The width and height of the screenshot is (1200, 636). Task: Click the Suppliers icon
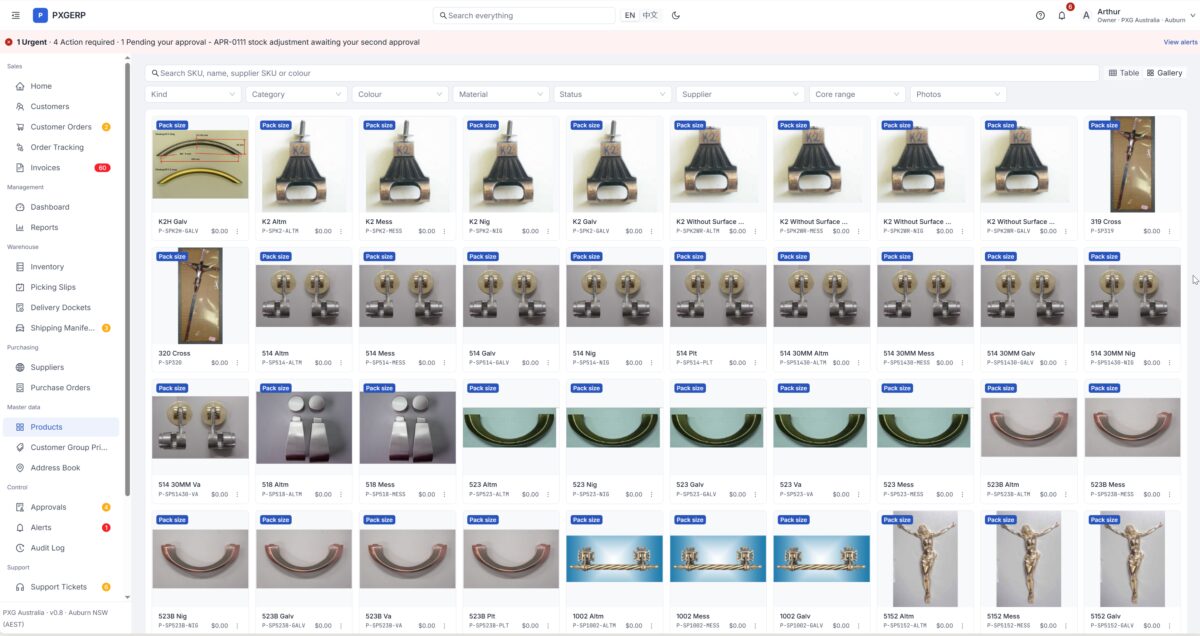point(20,367)
